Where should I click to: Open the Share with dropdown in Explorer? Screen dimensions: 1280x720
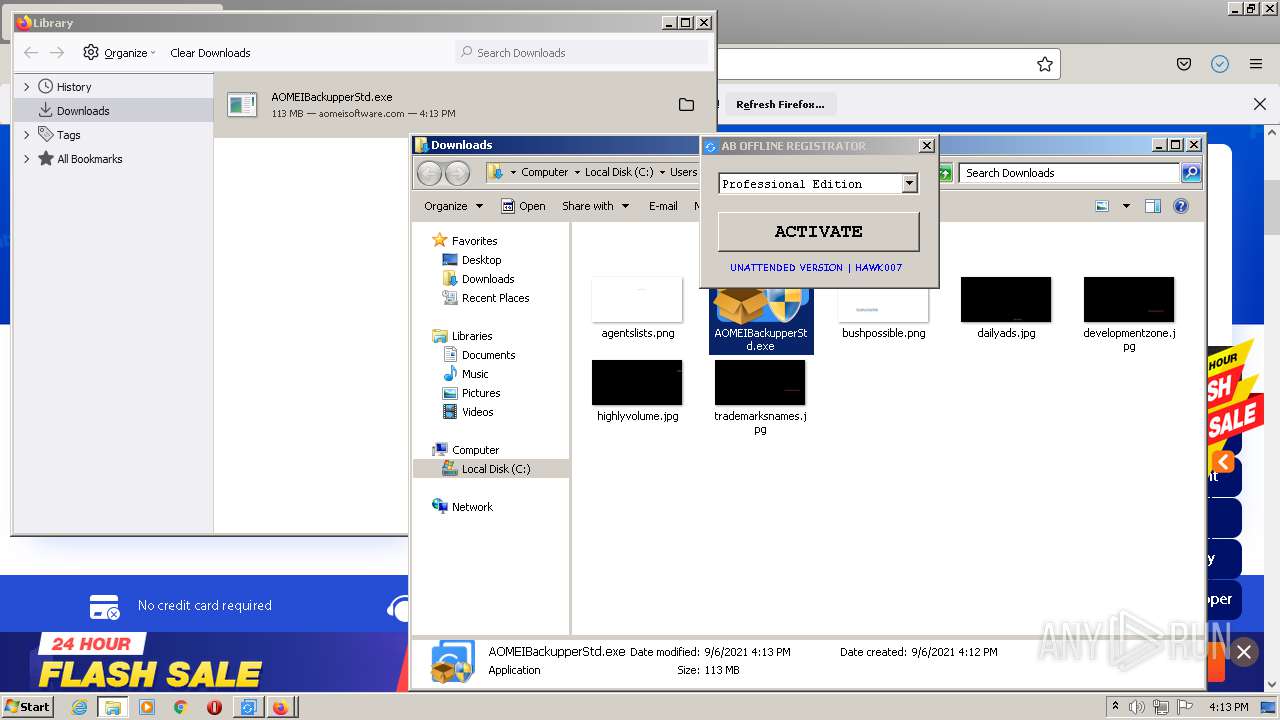point(595,206)
